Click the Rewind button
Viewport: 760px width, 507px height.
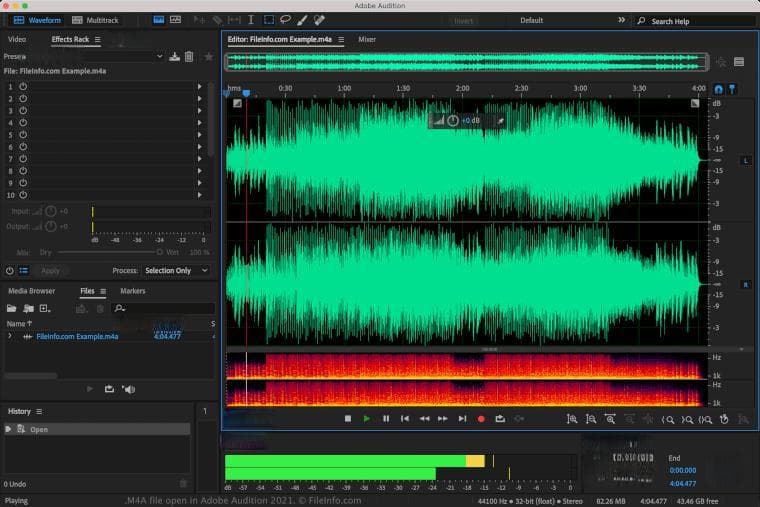[x=424, y=419]
